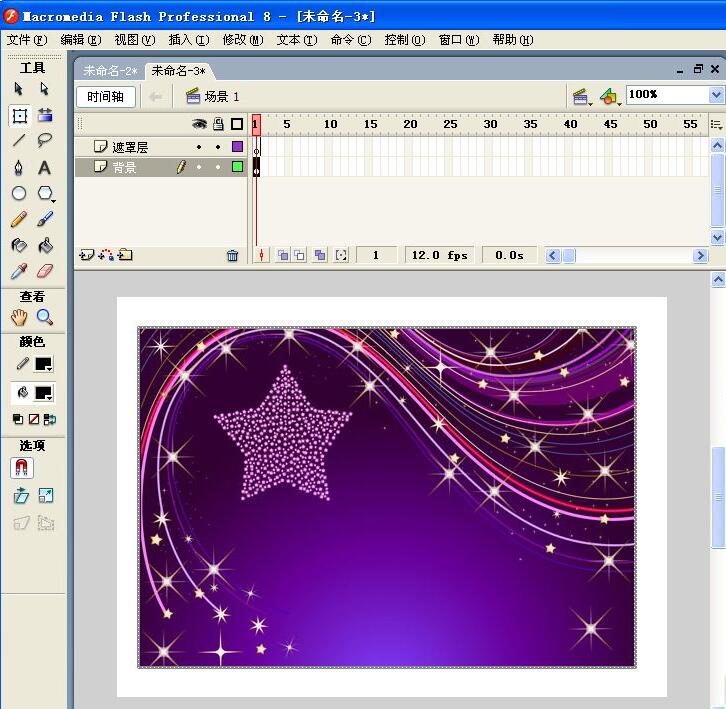Select the Text tool
The image size is (726, 709).
tap(44, 167)
